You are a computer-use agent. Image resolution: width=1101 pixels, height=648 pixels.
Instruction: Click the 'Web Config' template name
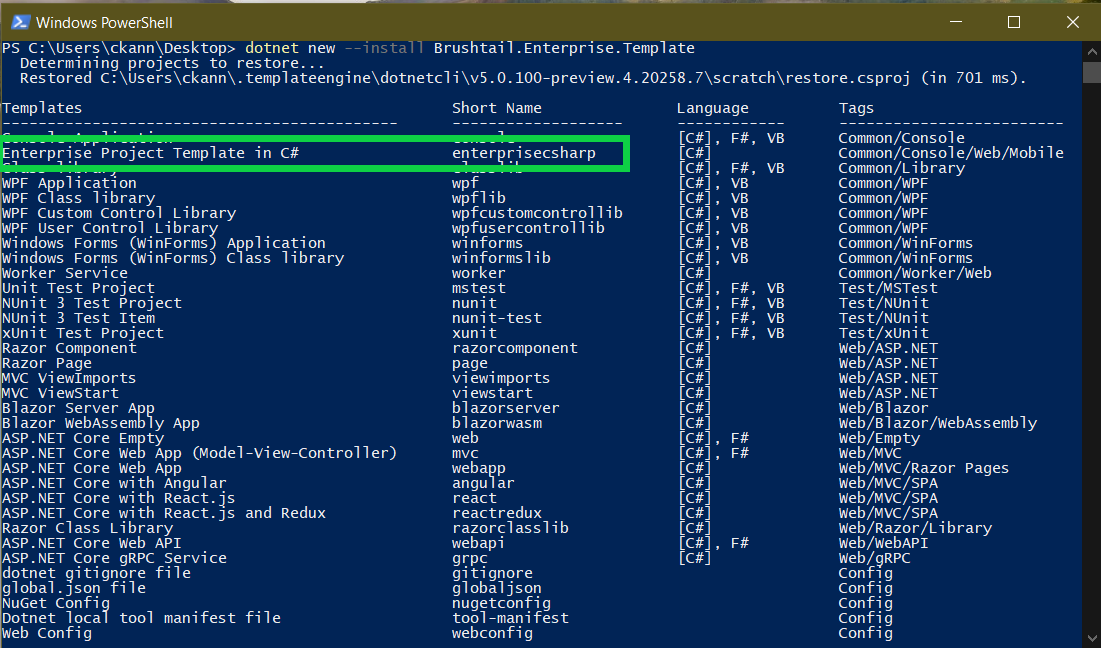[46, 633]
